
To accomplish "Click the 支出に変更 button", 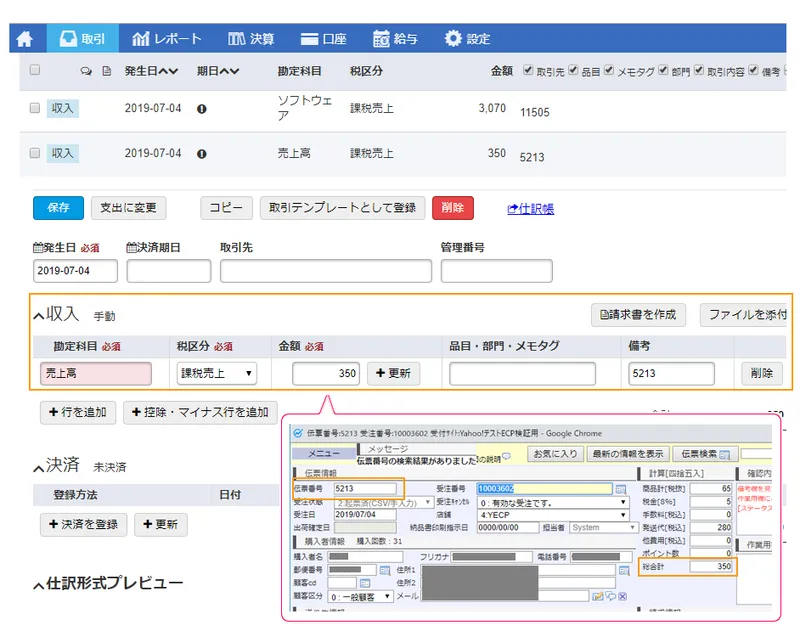I will [x=129, y=208].
